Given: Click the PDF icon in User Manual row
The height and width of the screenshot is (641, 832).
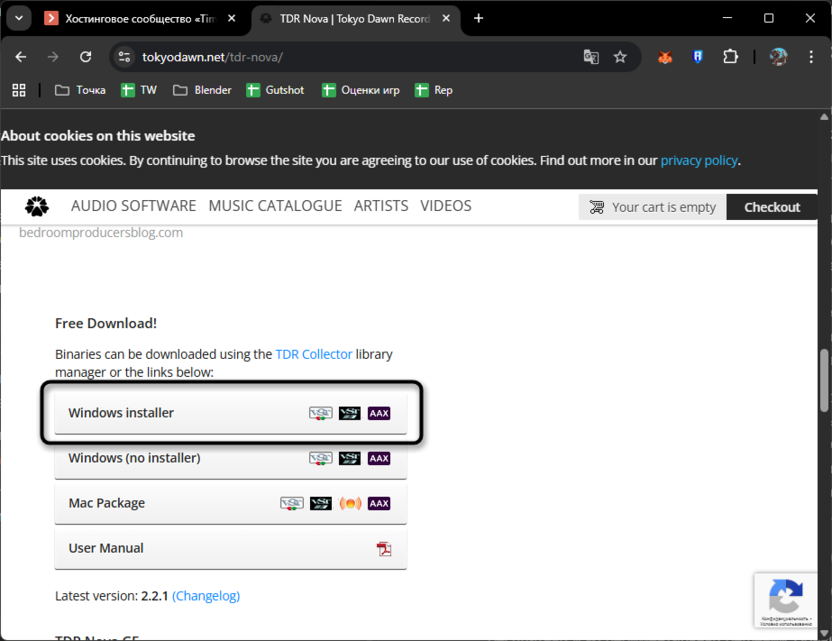Looking at the screenshot, I should click(x=384, y=549).
